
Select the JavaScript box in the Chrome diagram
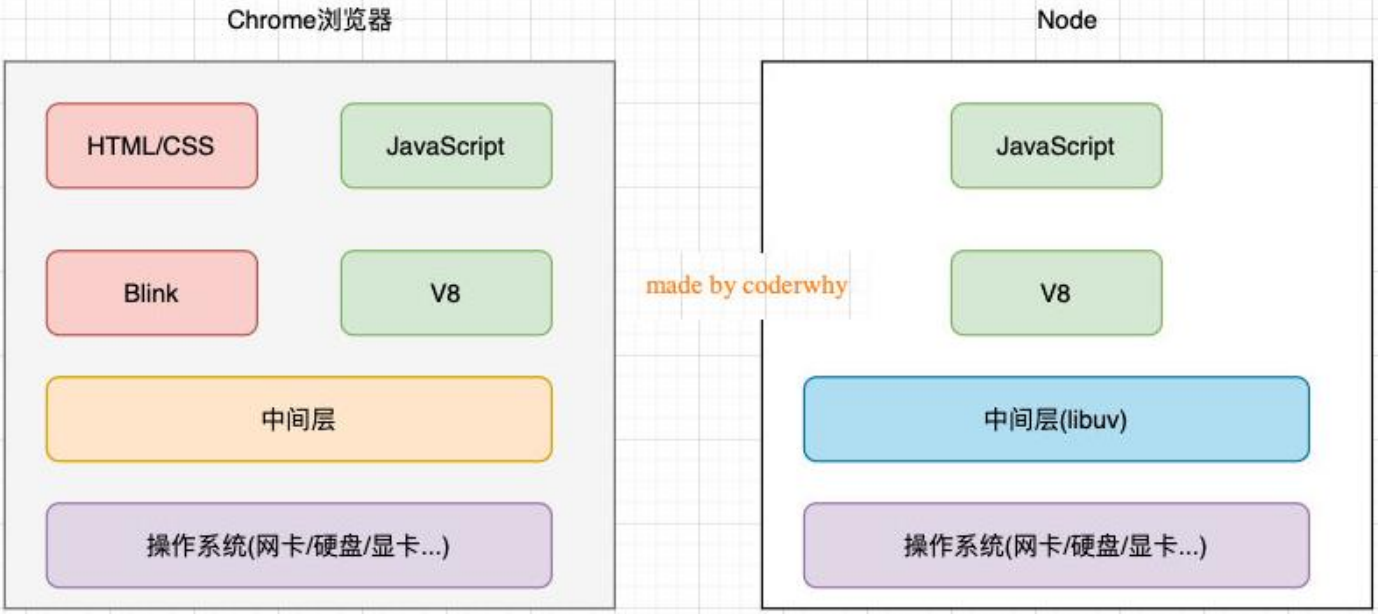click(x=446, y=146)
